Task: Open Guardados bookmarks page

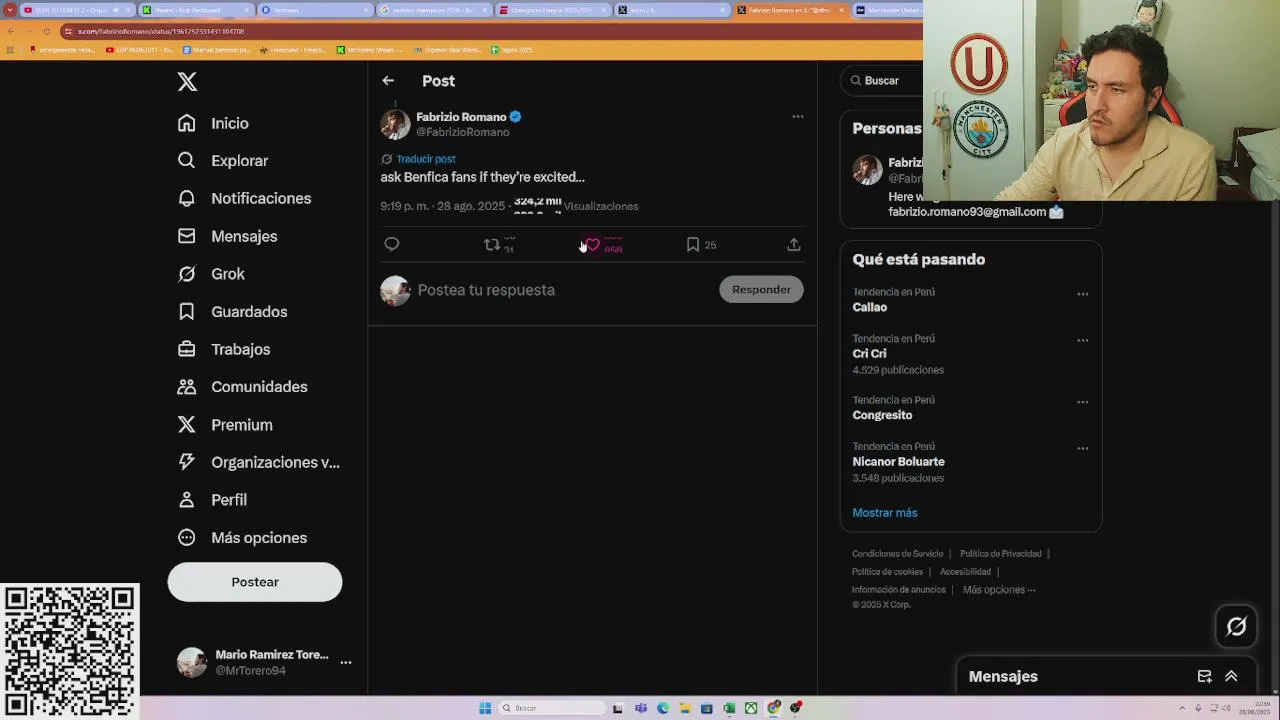Action: click(232, 312)
